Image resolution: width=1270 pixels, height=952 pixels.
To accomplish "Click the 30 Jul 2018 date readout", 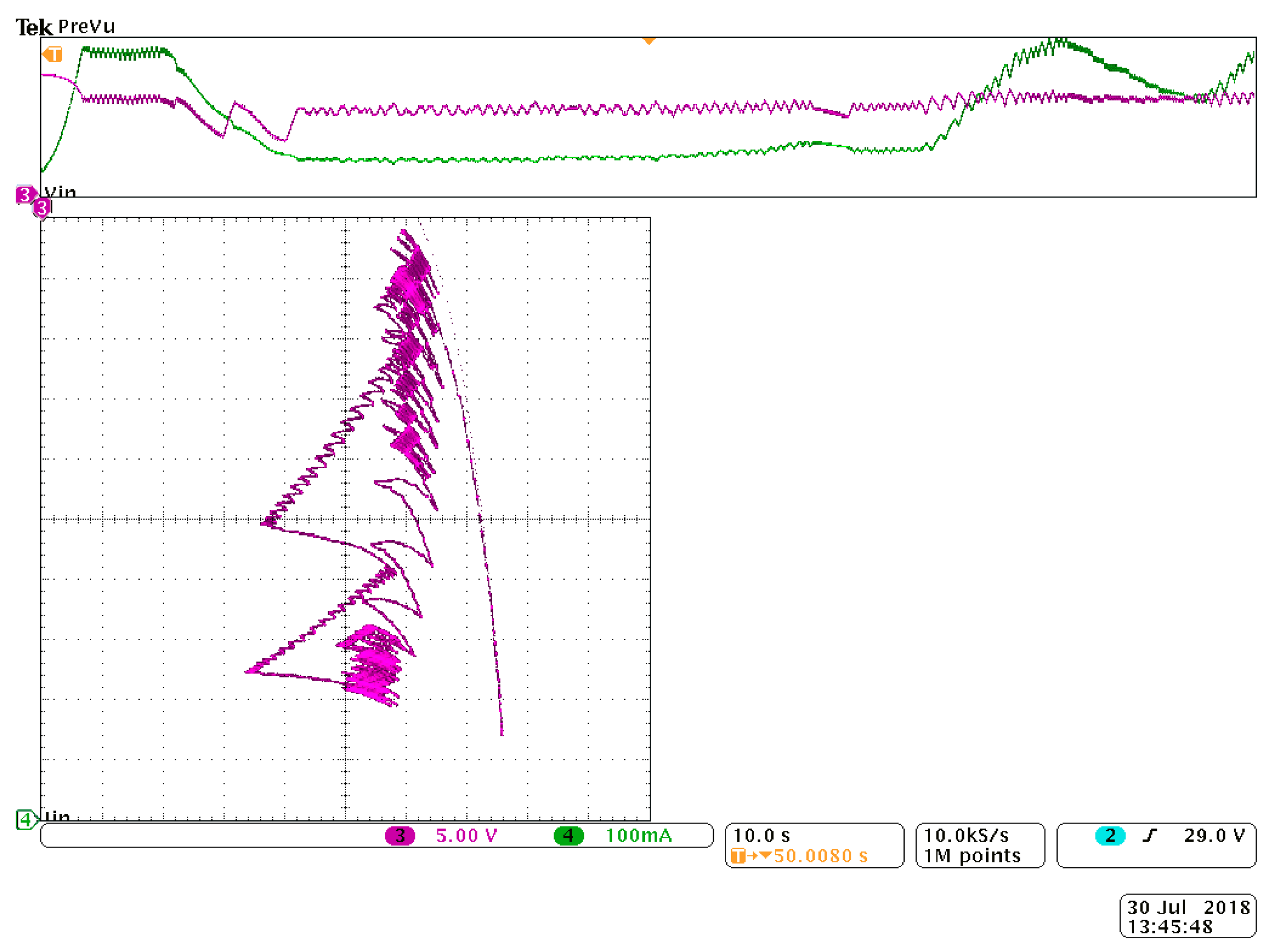I will coord(1188,908).
